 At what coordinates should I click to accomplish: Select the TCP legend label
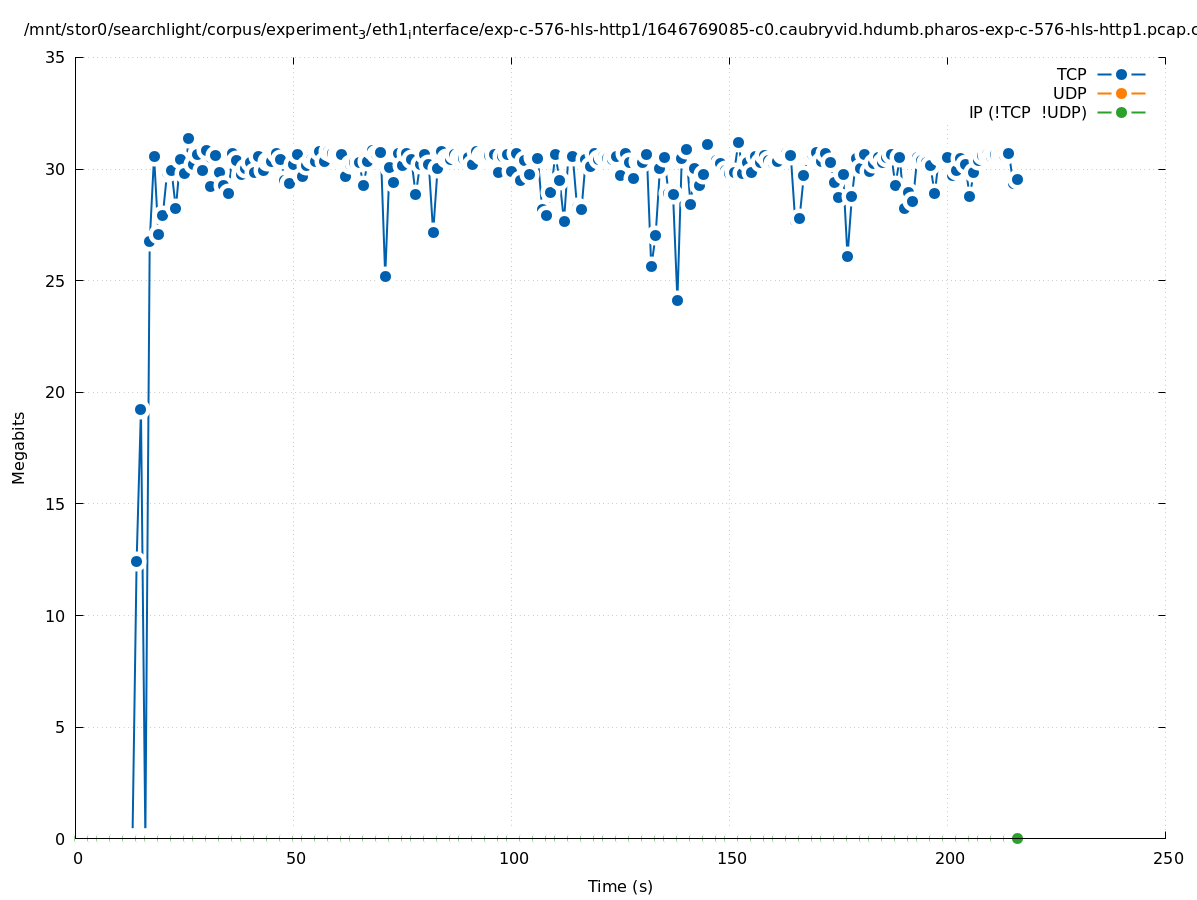click(1071, 74)
